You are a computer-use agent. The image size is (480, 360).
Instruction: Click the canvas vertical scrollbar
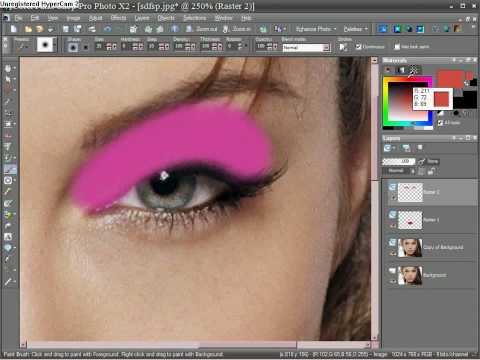pos(374,198)
